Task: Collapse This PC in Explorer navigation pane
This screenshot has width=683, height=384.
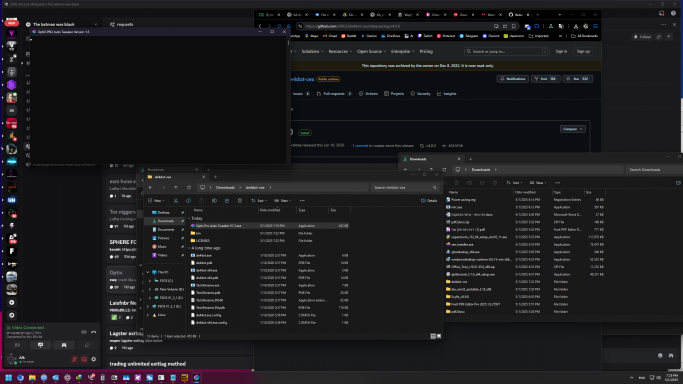Action: click(x=148, y=272)
